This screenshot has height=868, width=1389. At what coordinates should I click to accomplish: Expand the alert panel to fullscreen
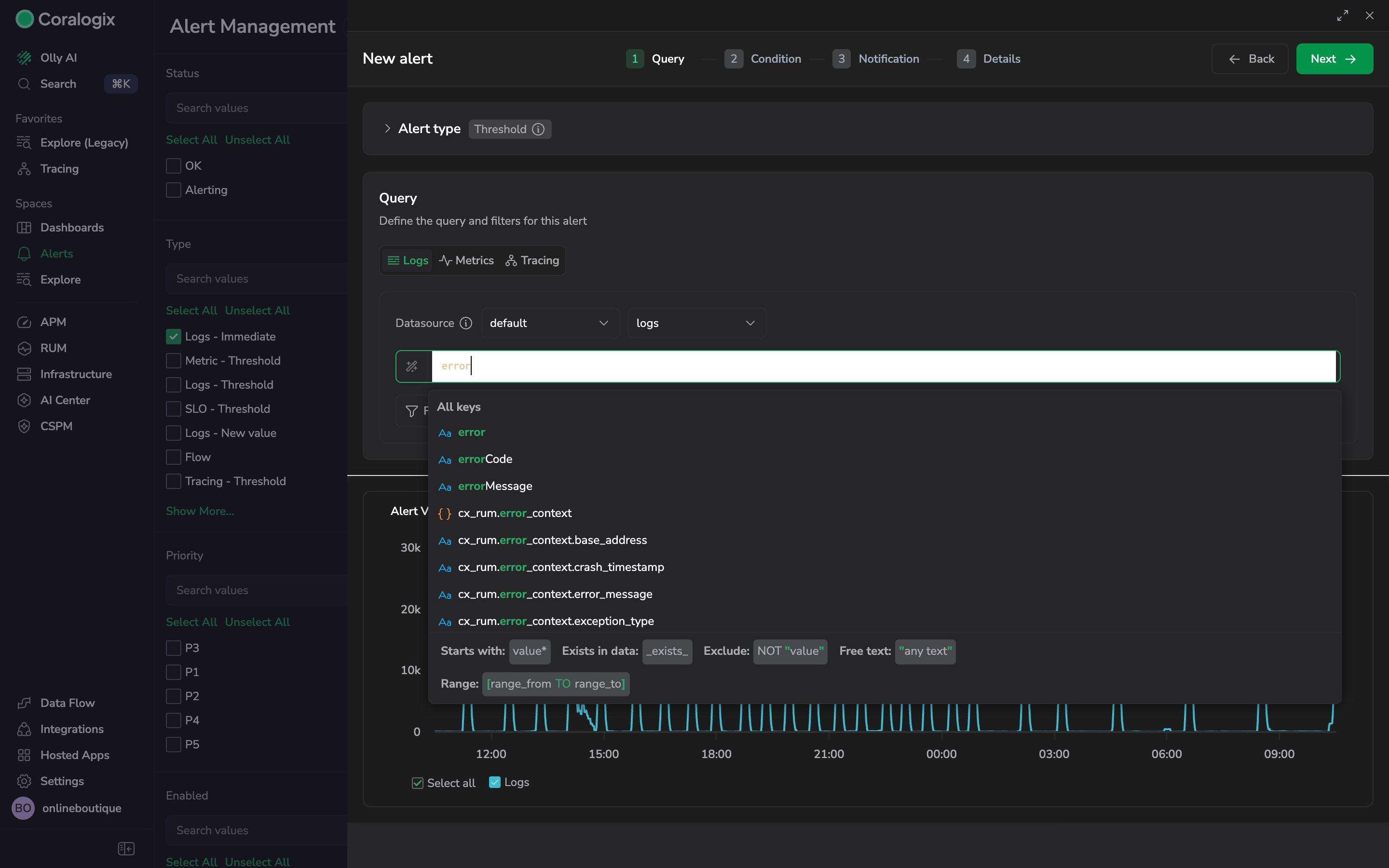pos(1343,15)
